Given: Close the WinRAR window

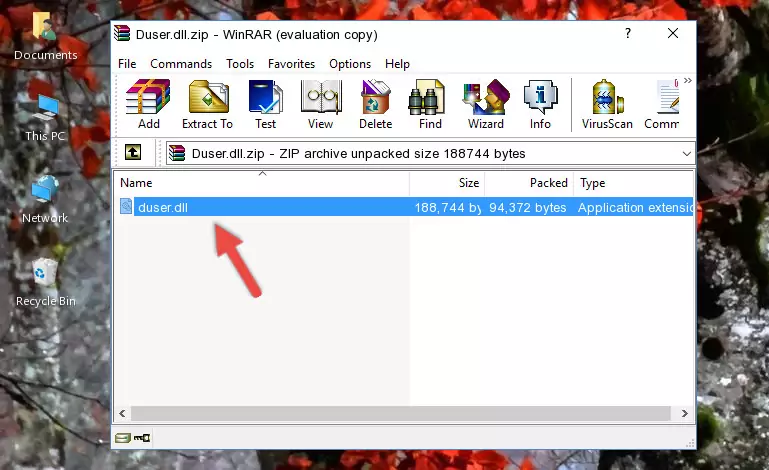Looking at the screenshot, I should coord(673,33).
